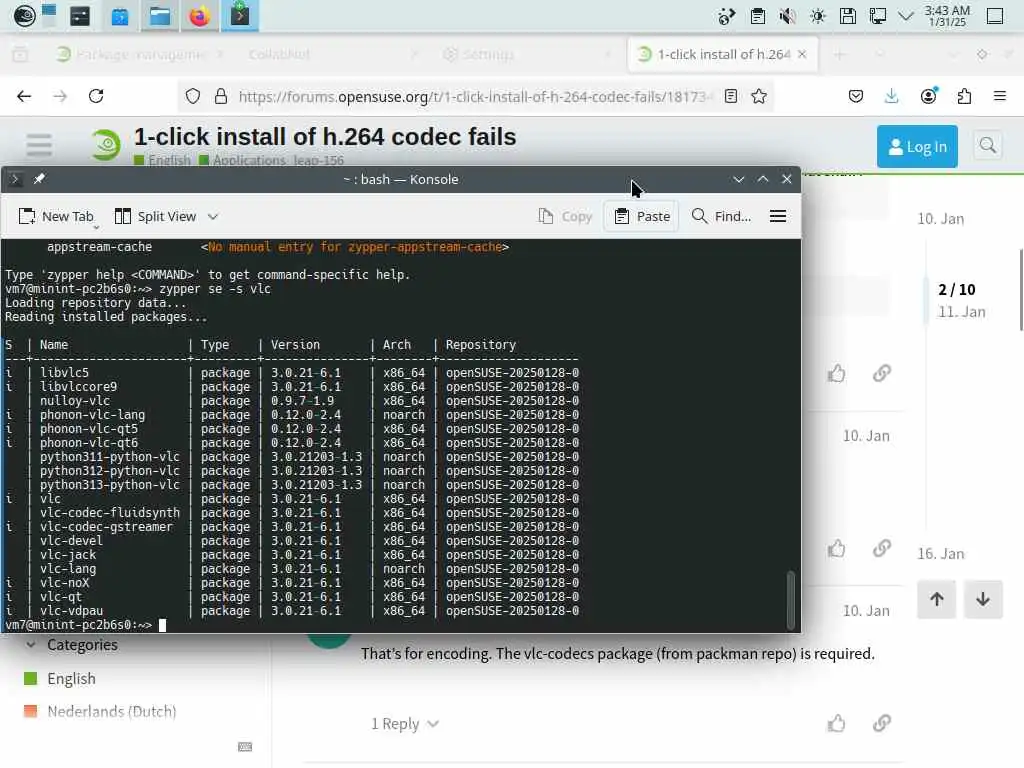Bookmark this page with the star
Image resolution: width=1024 pixels, height=768 pixels.
(759, 97)
